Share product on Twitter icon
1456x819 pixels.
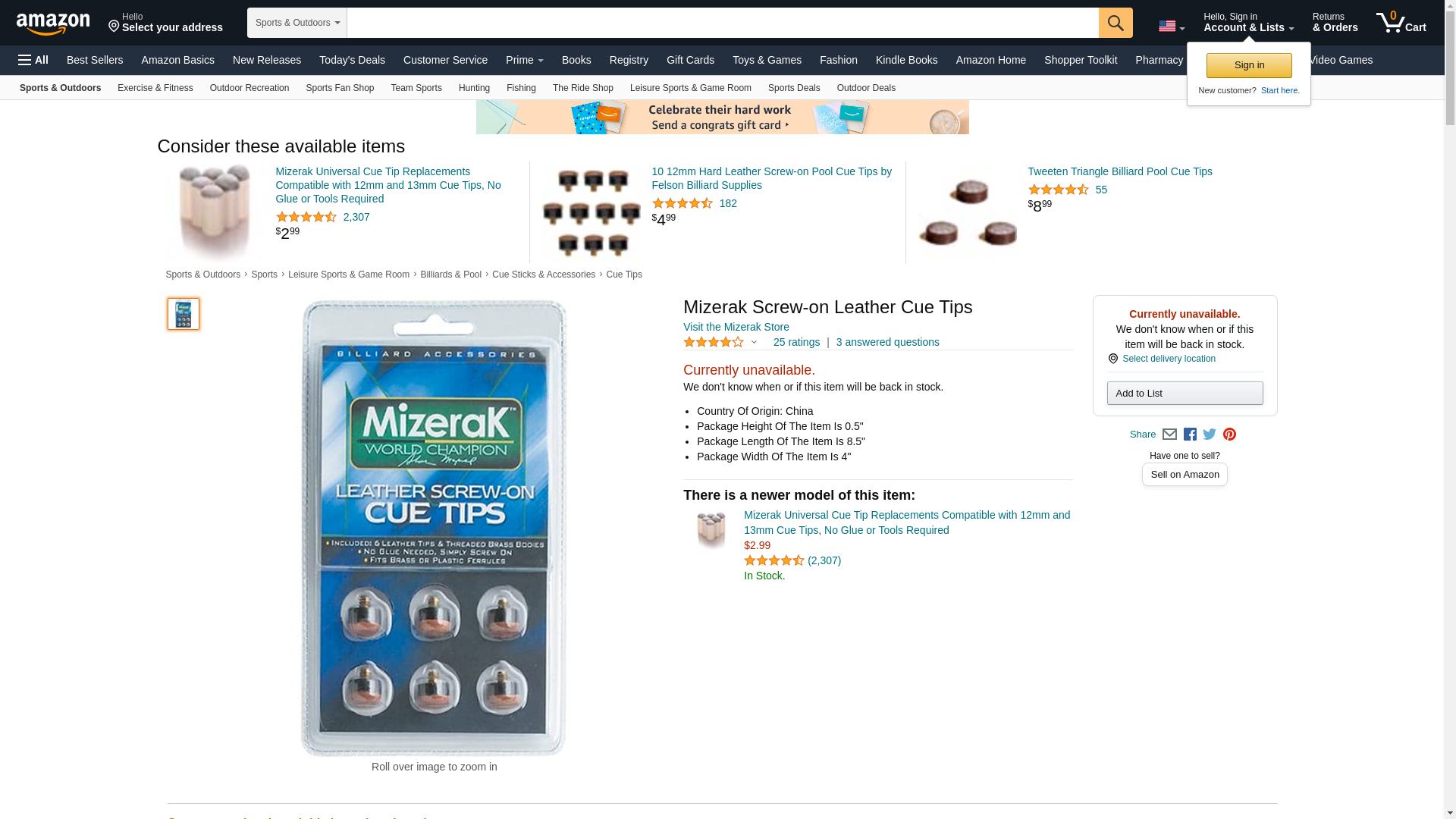pyautogui.click(x=1210, y=435)
